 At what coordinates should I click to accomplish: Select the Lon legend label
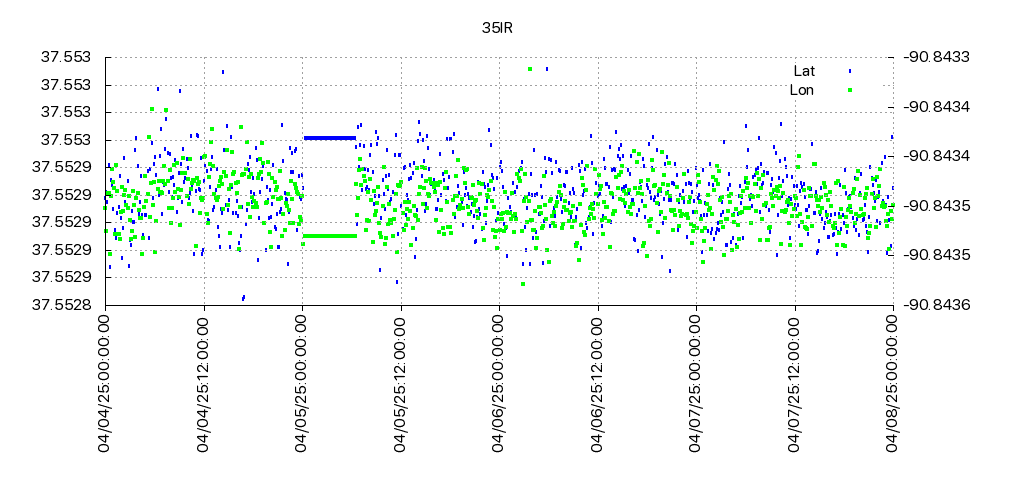click(802, 90)
